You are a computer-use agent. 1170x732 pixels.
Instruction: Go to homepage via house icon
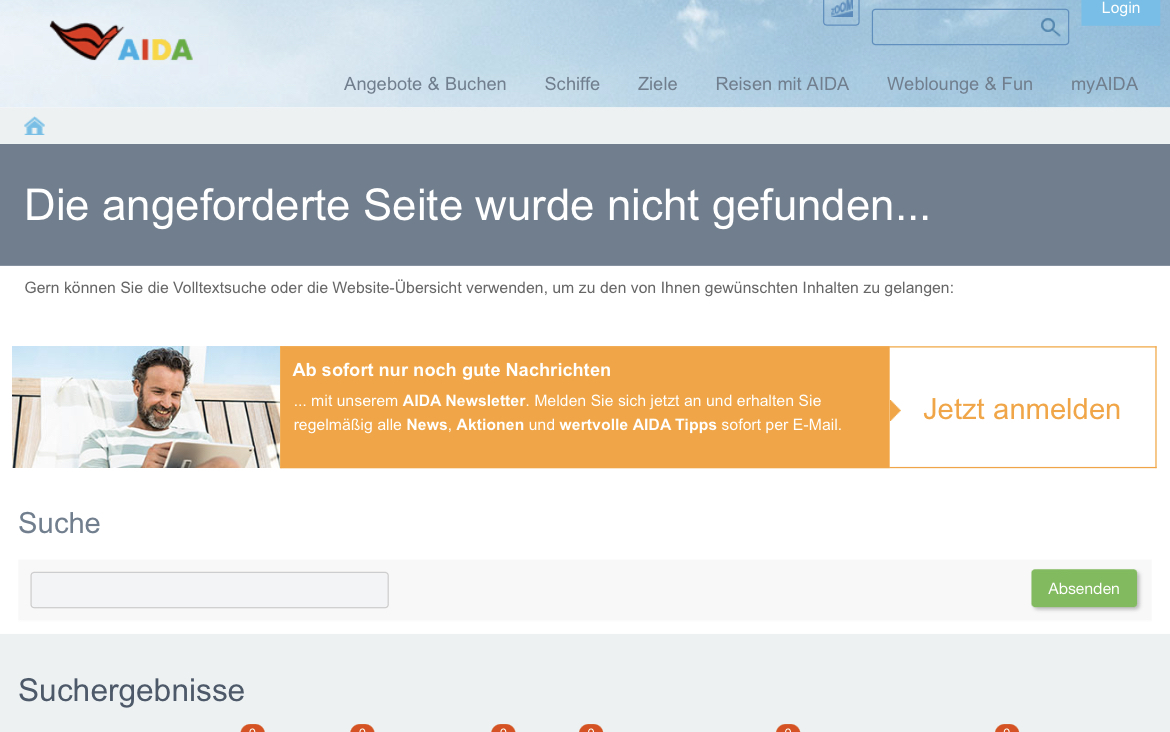[35, 126]
